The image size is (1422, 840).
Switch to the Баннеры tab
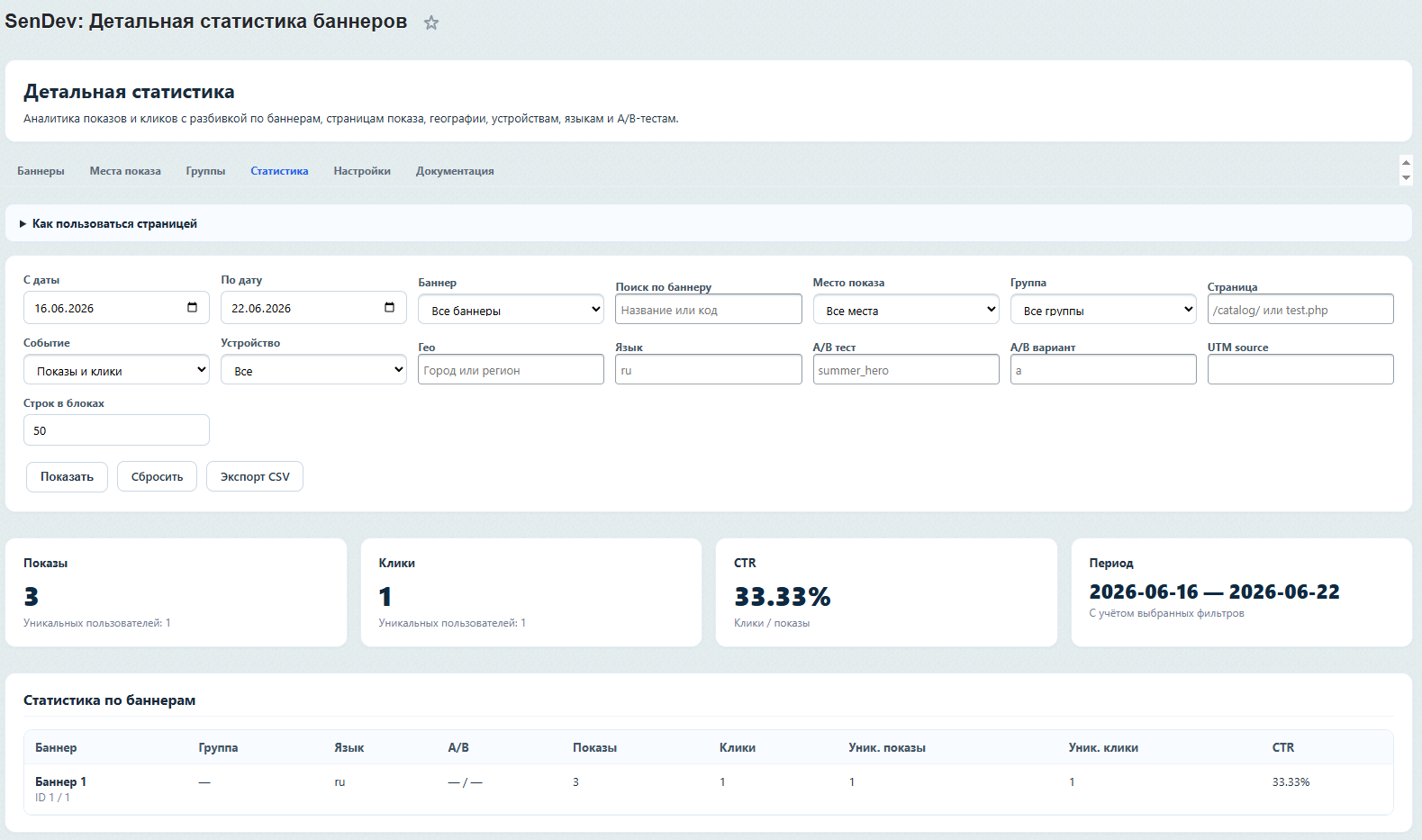click(x=41, y=171)
